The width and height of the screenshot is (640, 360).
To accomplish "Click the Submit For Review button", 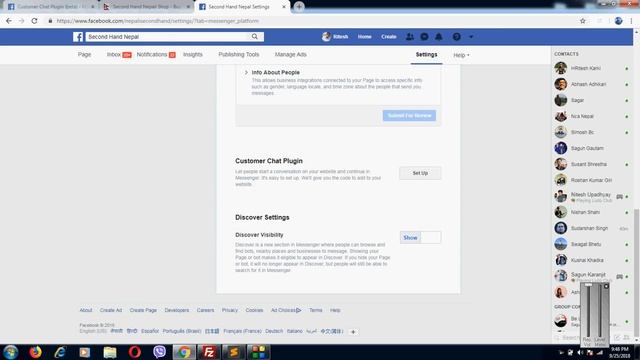I will (409, 116).
